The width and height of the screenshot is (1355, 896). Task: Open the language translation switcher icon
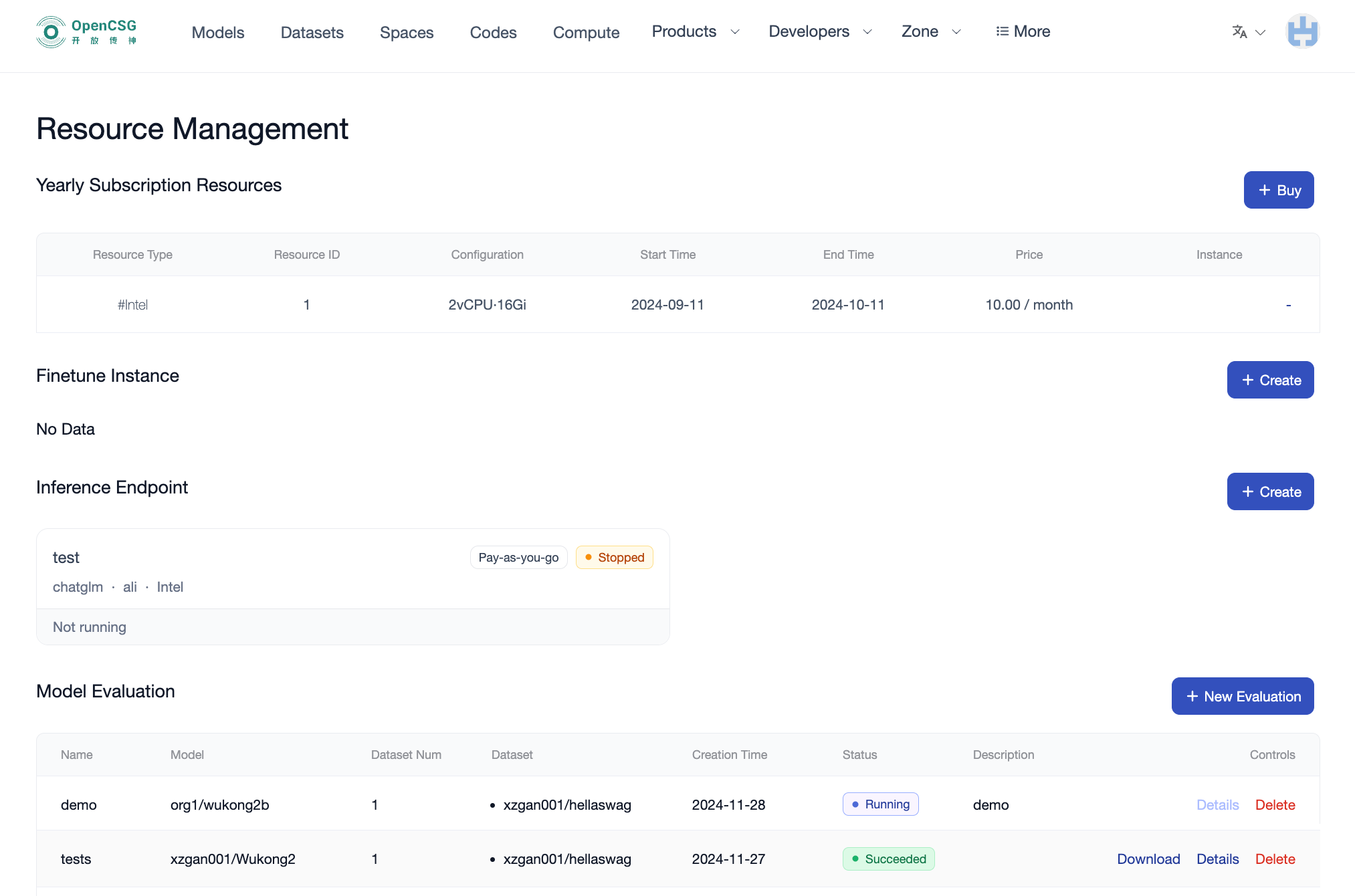point(1239,31)
